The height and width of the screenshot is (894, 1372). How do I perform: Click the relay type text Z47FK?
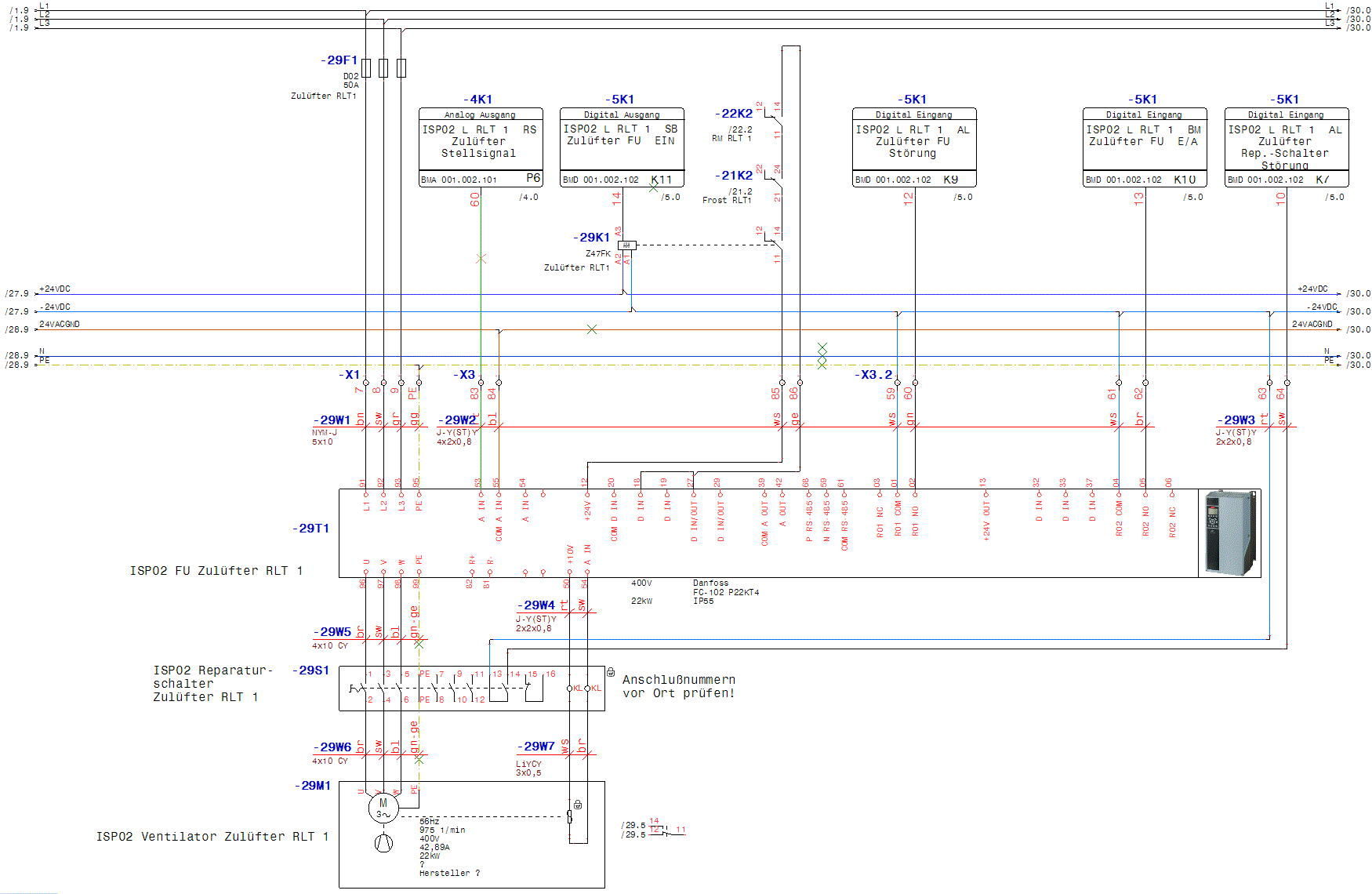[598, 254]
